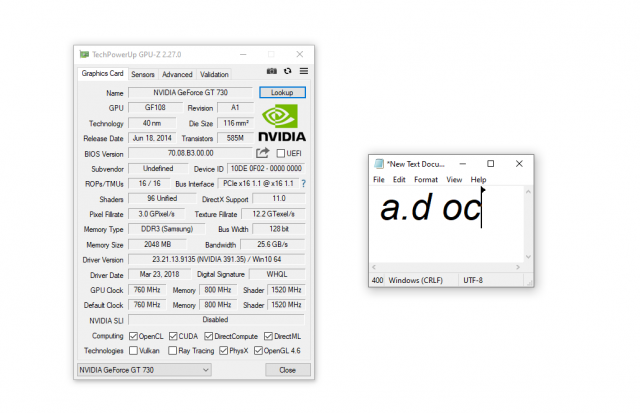Viewport: 640px width, 413px height.
Task: Open the NVIDIA GeForce GT 730 GPU dropdown
Action: (x=144, y=370)
